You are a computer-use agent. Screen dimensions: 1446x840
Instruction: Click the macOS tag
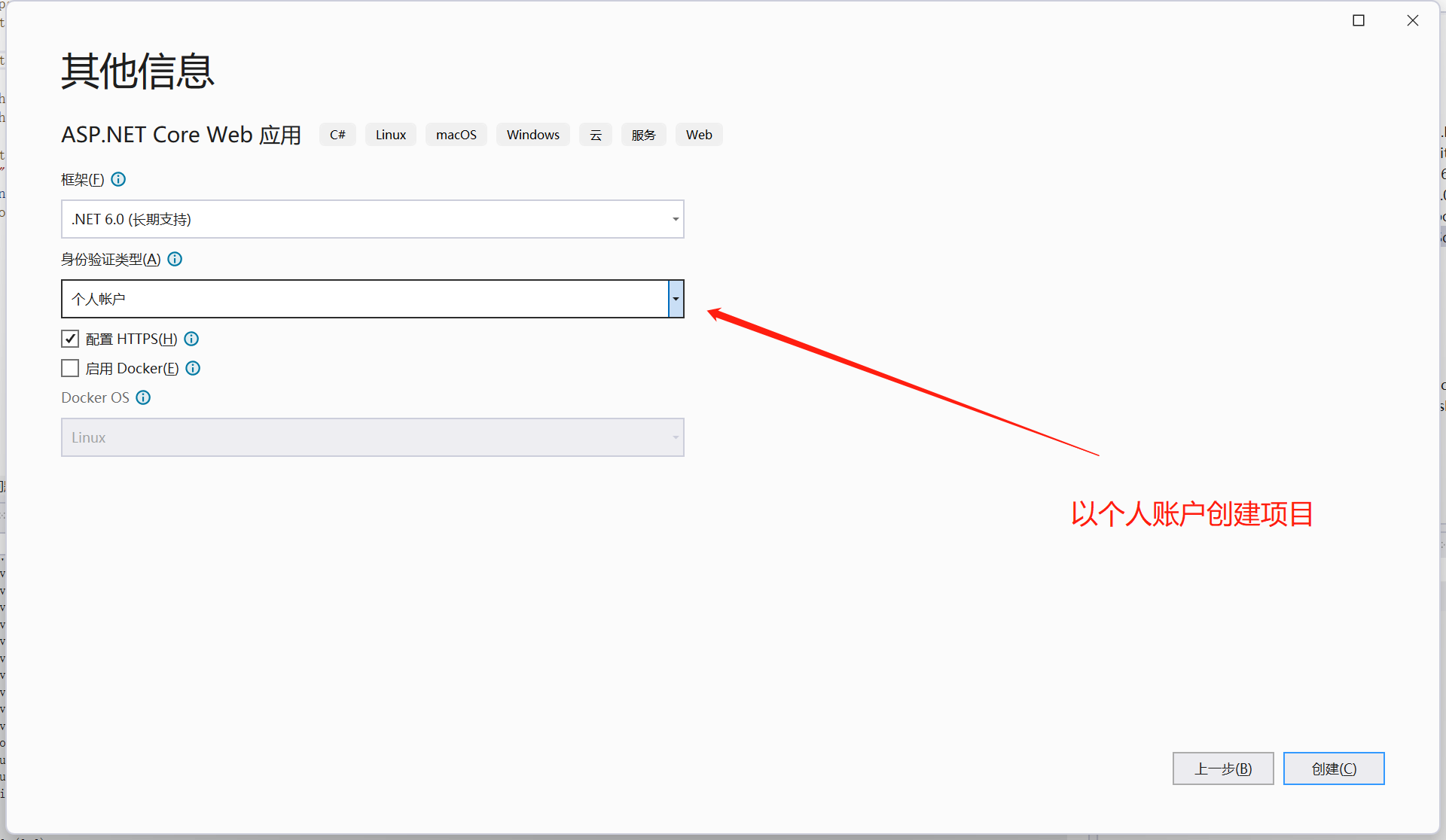[456, 135]
